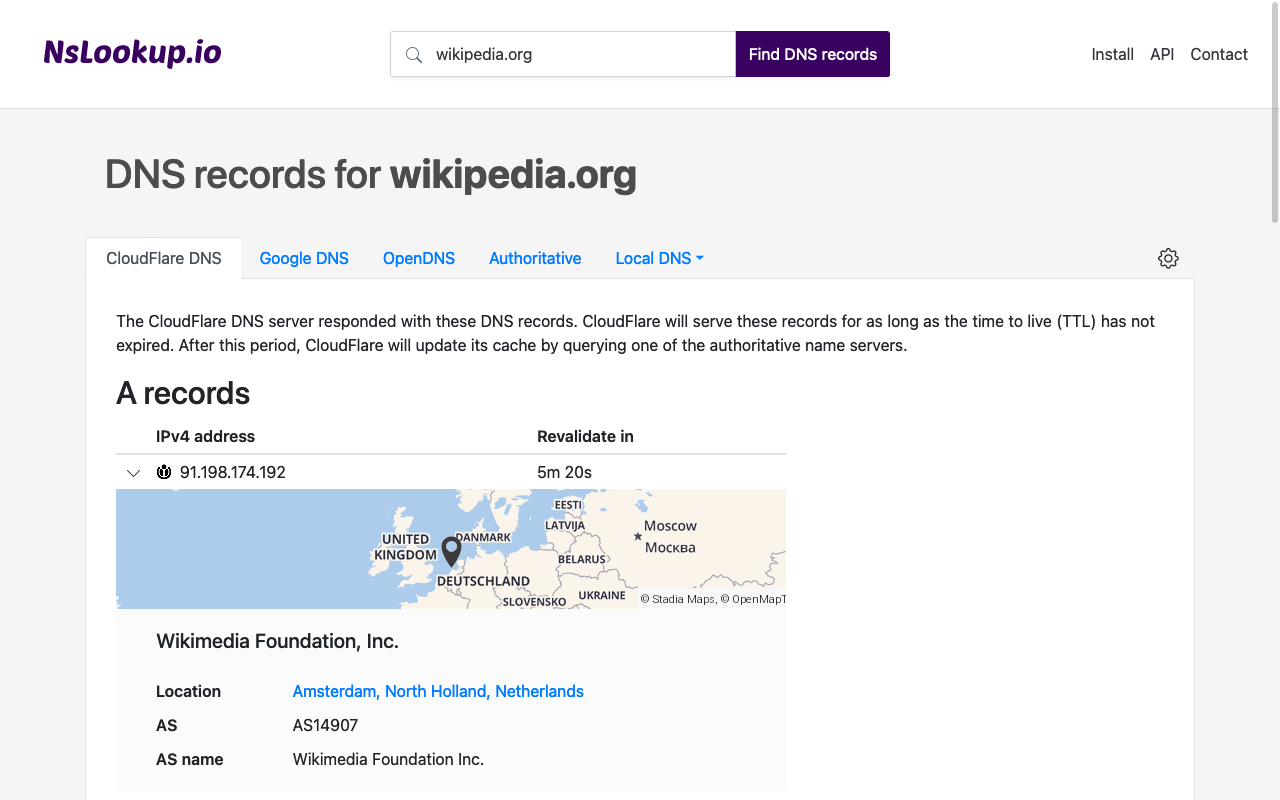
Task: Select the OpenDNS tab
Action: (419, 258)
